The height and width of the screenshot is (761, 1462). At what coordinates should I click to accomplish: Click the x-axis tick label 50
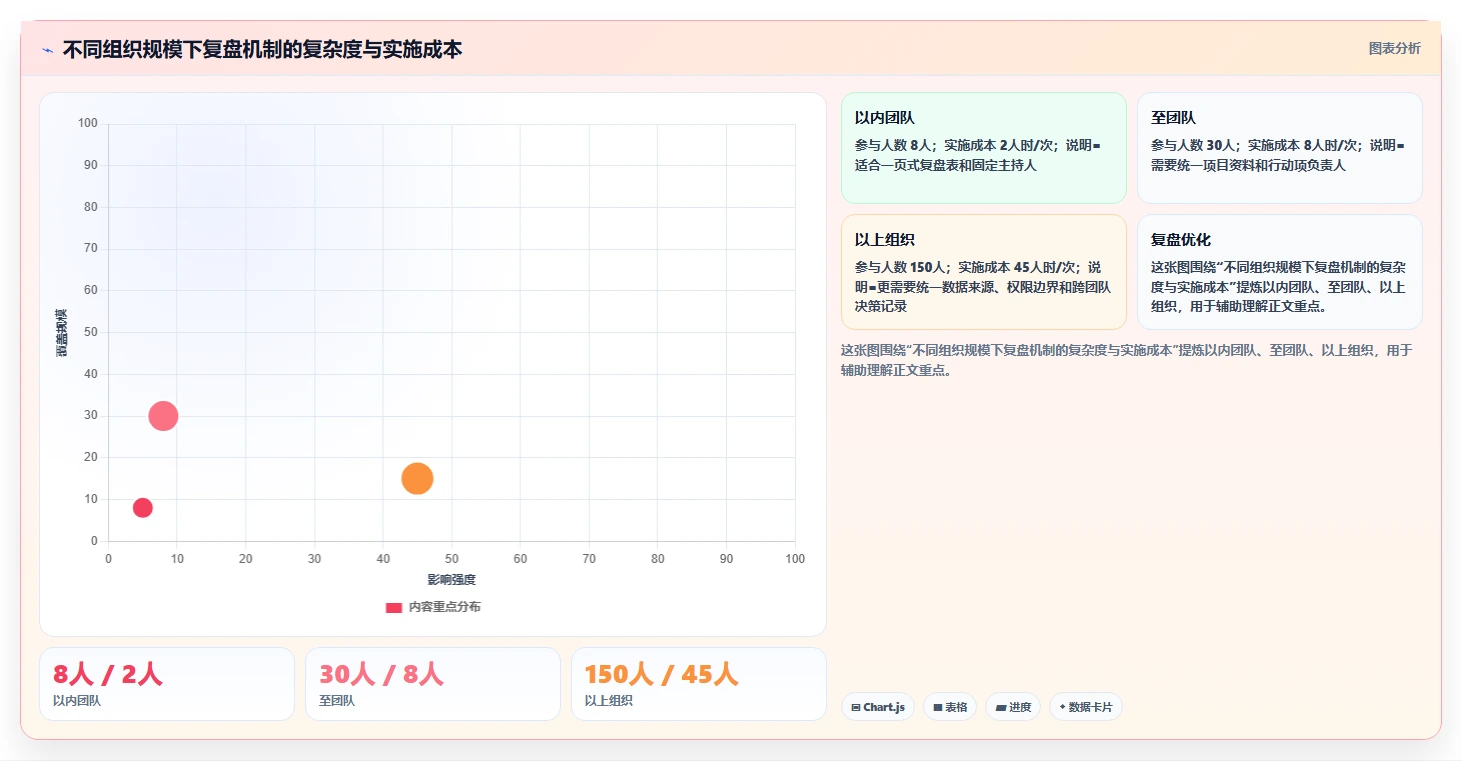pyautogui.click(x=452, y=559)
